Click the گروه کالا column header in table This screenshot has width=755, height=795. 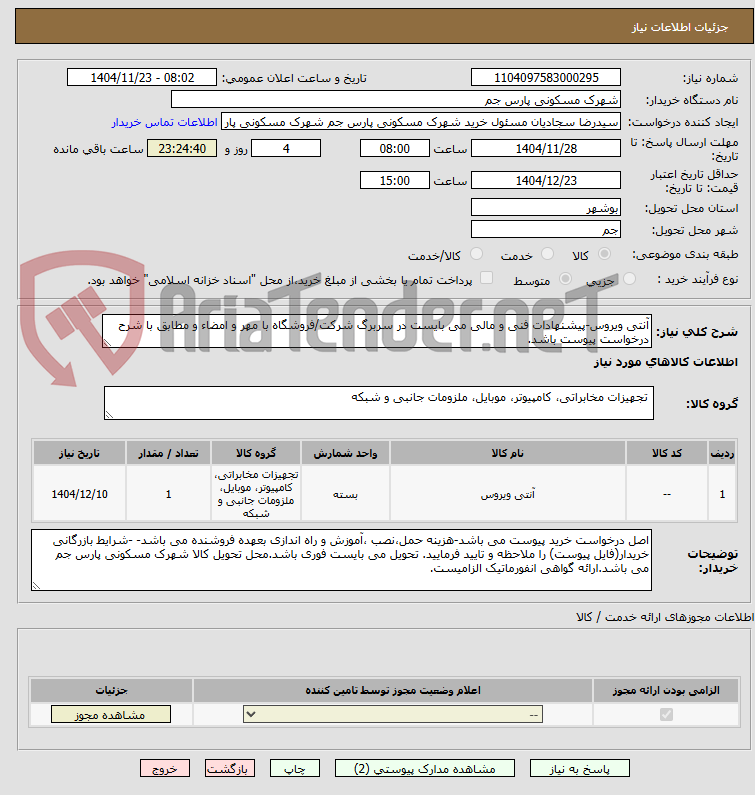[256, 453]
